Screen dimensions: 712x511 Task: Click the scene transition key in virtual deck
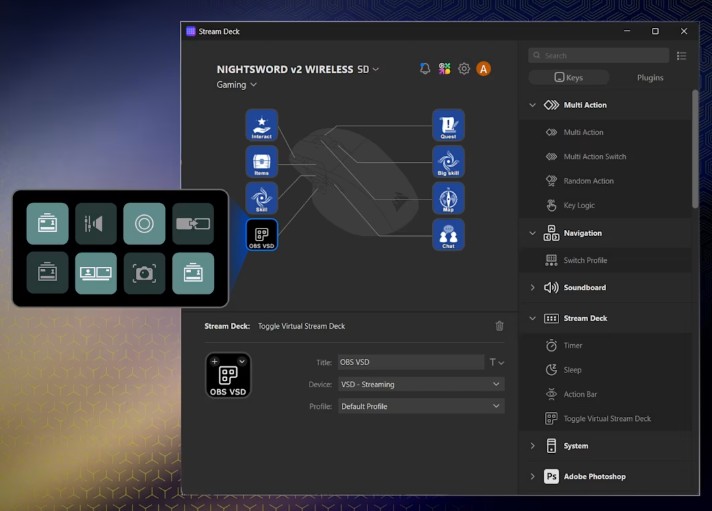pos(193,223)
